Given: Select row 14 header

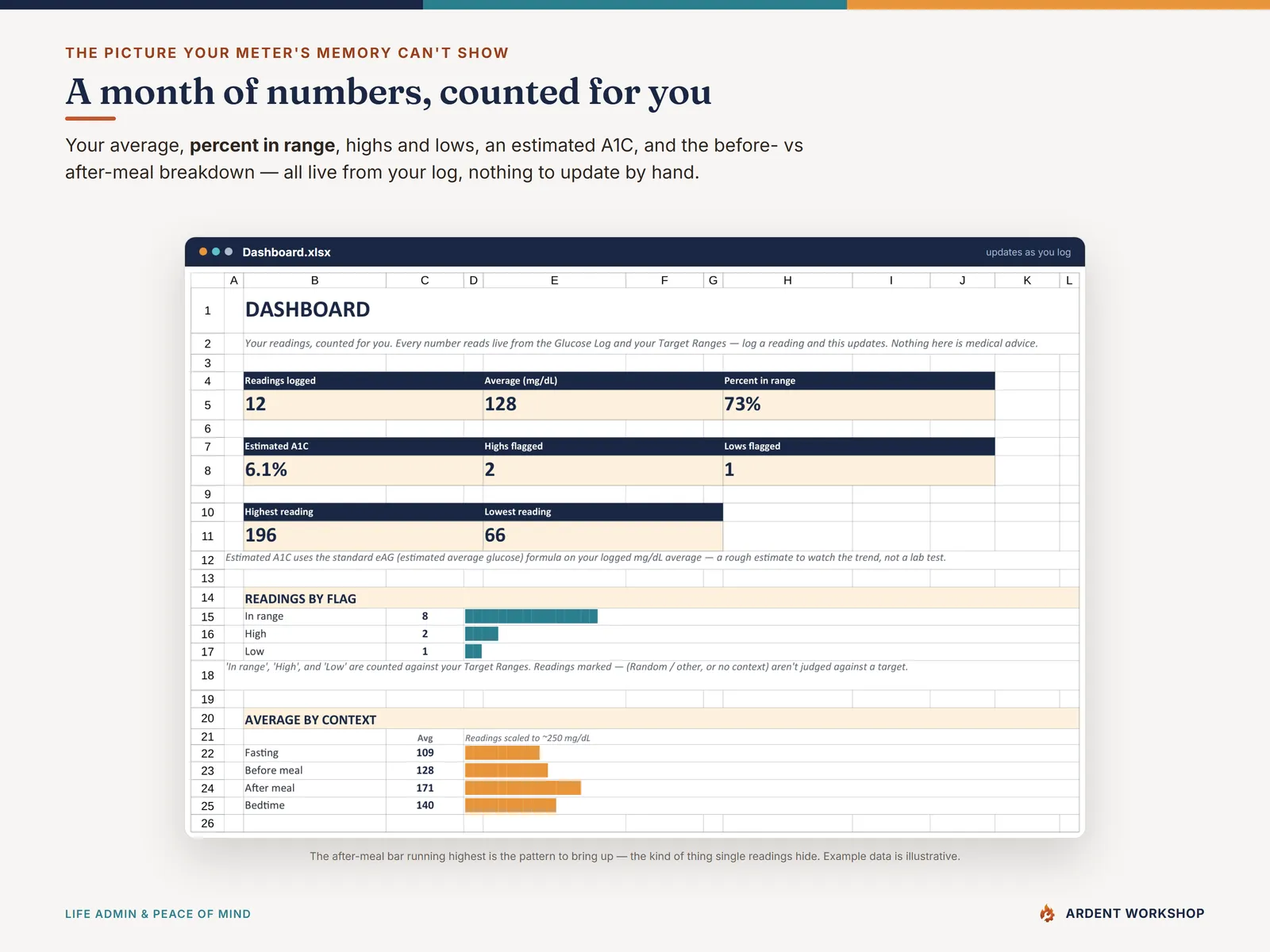Looking at the screenshot, I should pos(208,597).
